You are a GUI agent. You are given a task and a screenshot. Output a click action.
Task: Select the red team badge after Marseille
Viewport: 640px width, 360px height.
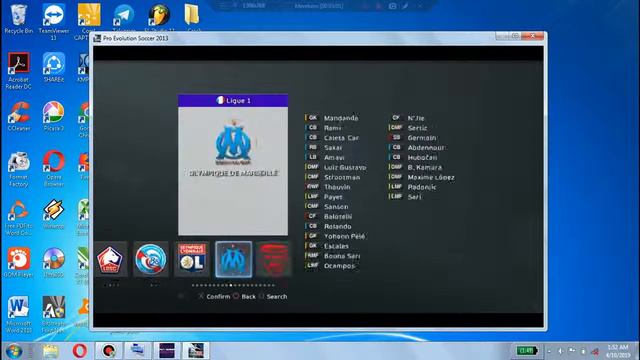coord(274,260)
